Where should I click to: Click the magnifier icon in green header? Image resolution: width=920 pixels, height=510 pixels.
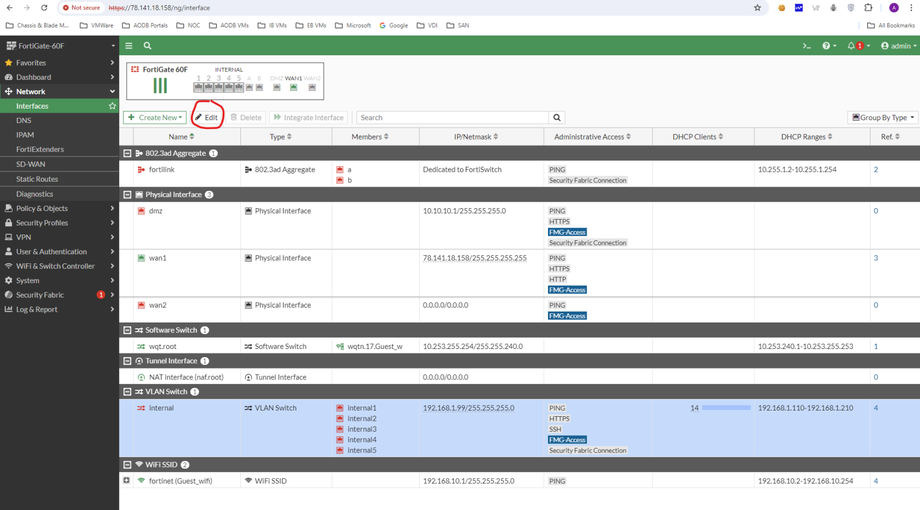(147, 46)
